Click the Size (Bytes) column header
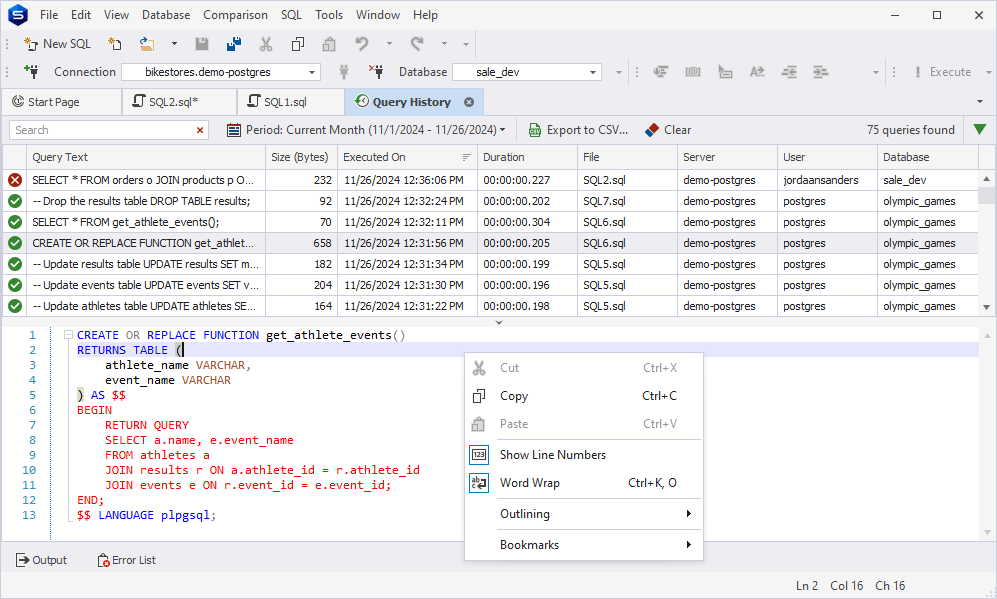Image resolution: width=997 pixels, height=599 pixels. tap(301, 157)
